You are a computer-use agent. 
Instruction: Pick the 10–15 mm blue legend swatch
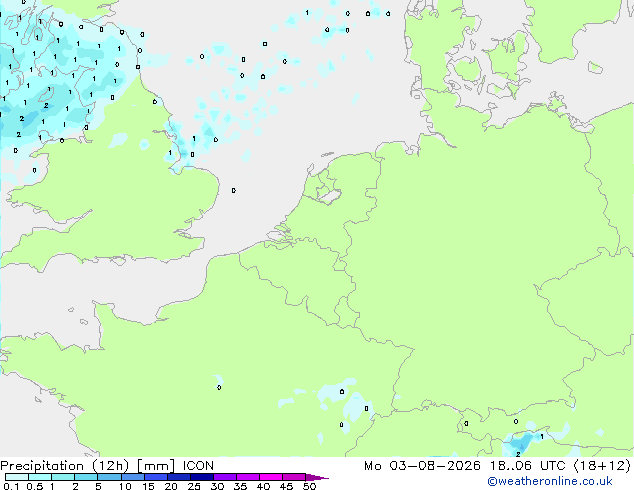tap(132, 477)
